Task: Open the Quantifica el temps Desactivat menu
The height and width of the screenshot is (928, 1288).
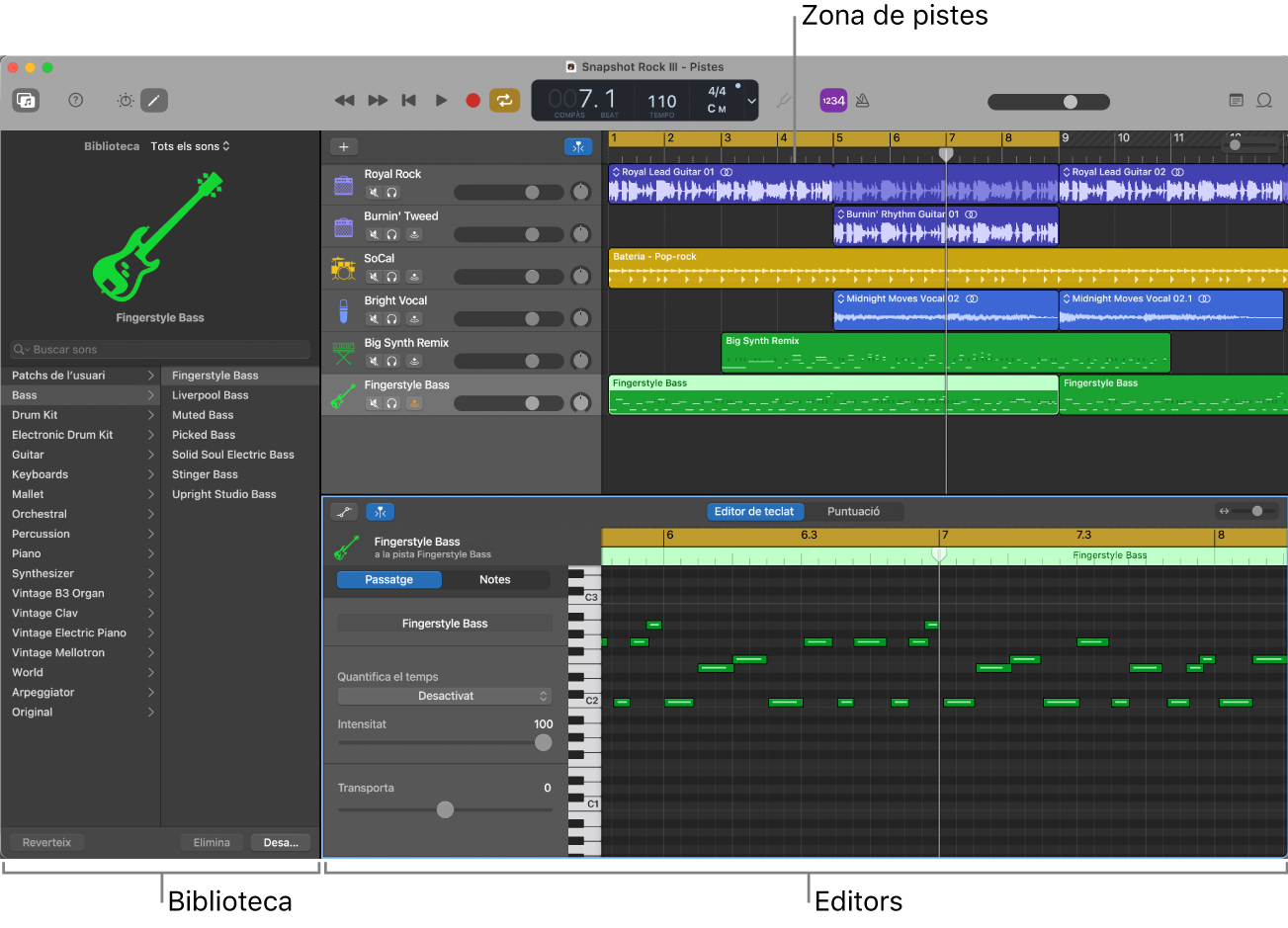Action: [444, 696]
